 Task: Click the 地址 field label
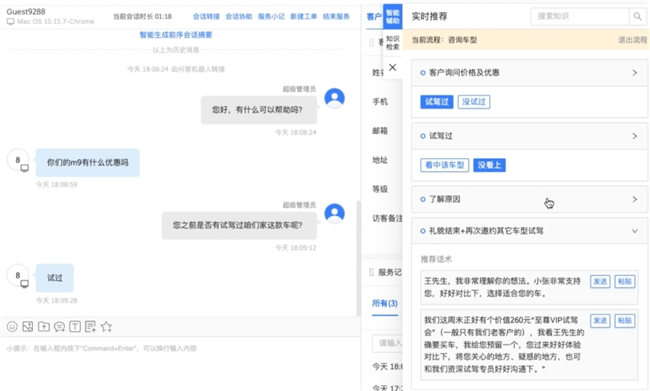[x=380, y=160]
